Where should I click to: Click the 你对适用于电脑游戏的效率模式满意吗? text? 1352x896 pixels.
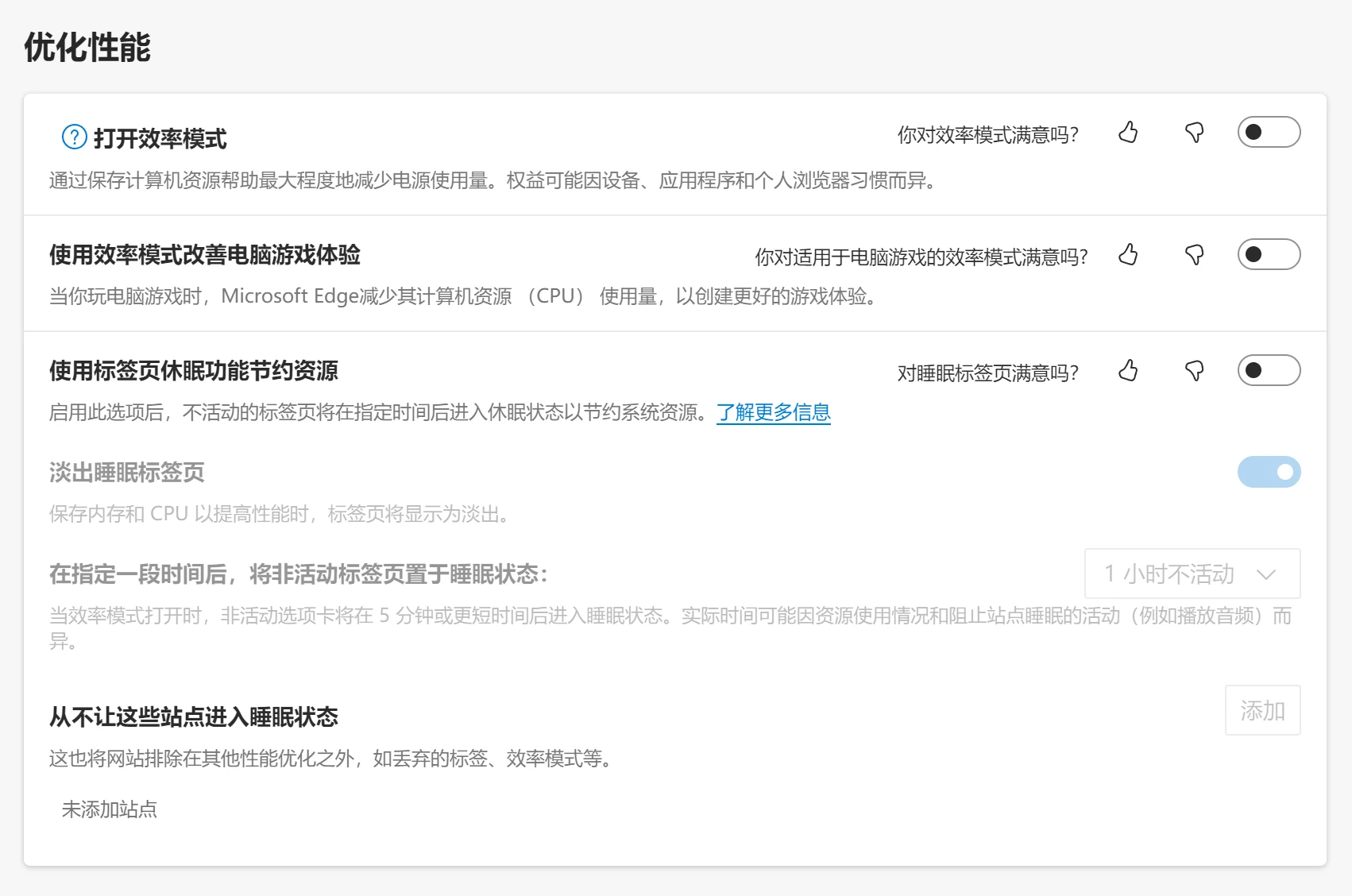[921, 257]
